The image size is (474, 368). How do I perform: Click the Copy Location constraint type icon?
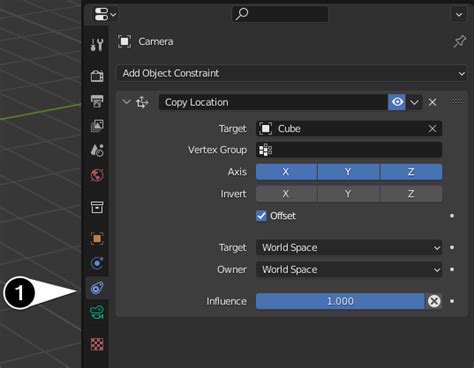pyautogui.click(x=142, y=102)
